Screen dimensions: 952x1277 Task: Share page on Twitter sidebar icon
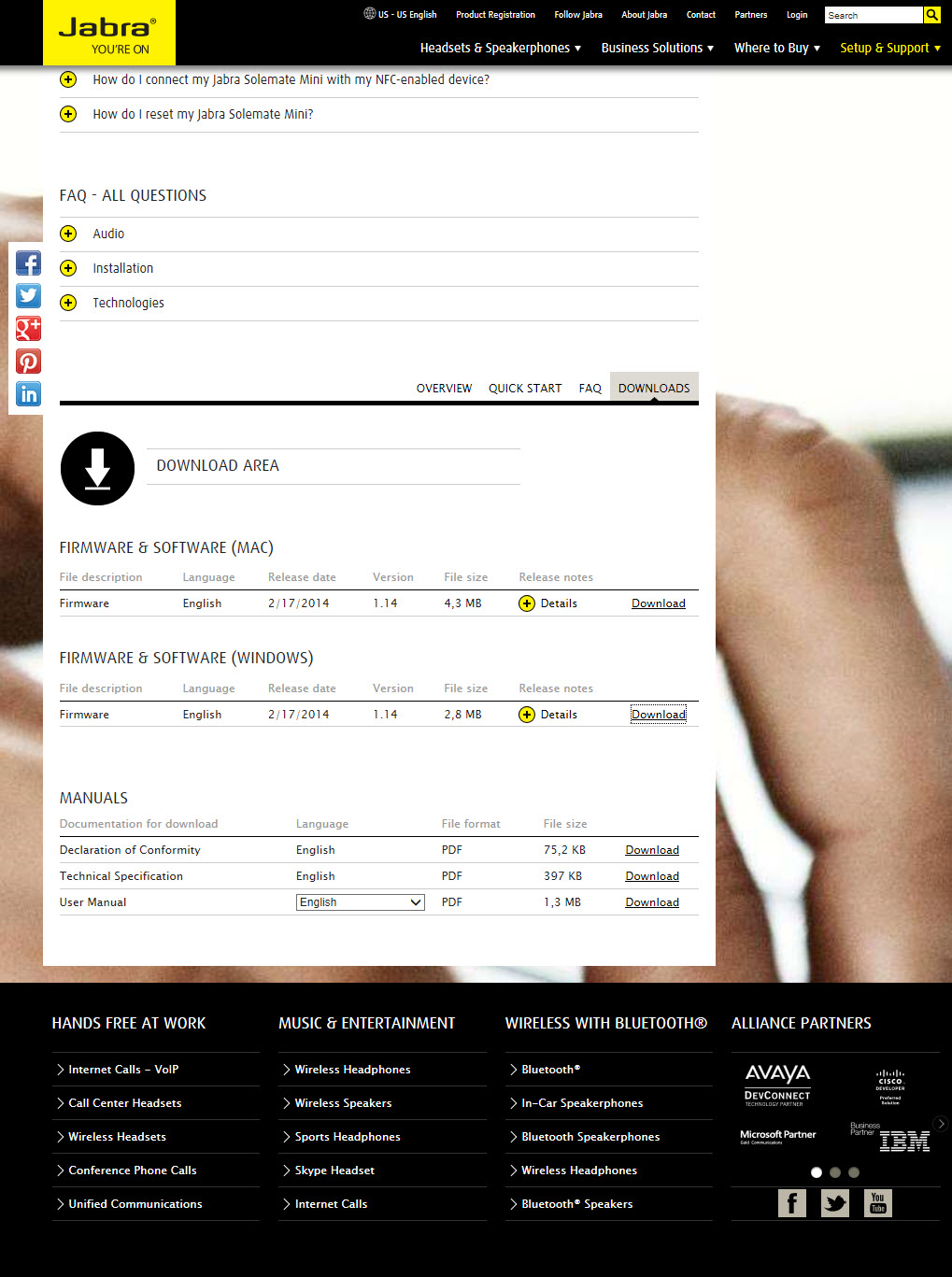tap(28, 296)
